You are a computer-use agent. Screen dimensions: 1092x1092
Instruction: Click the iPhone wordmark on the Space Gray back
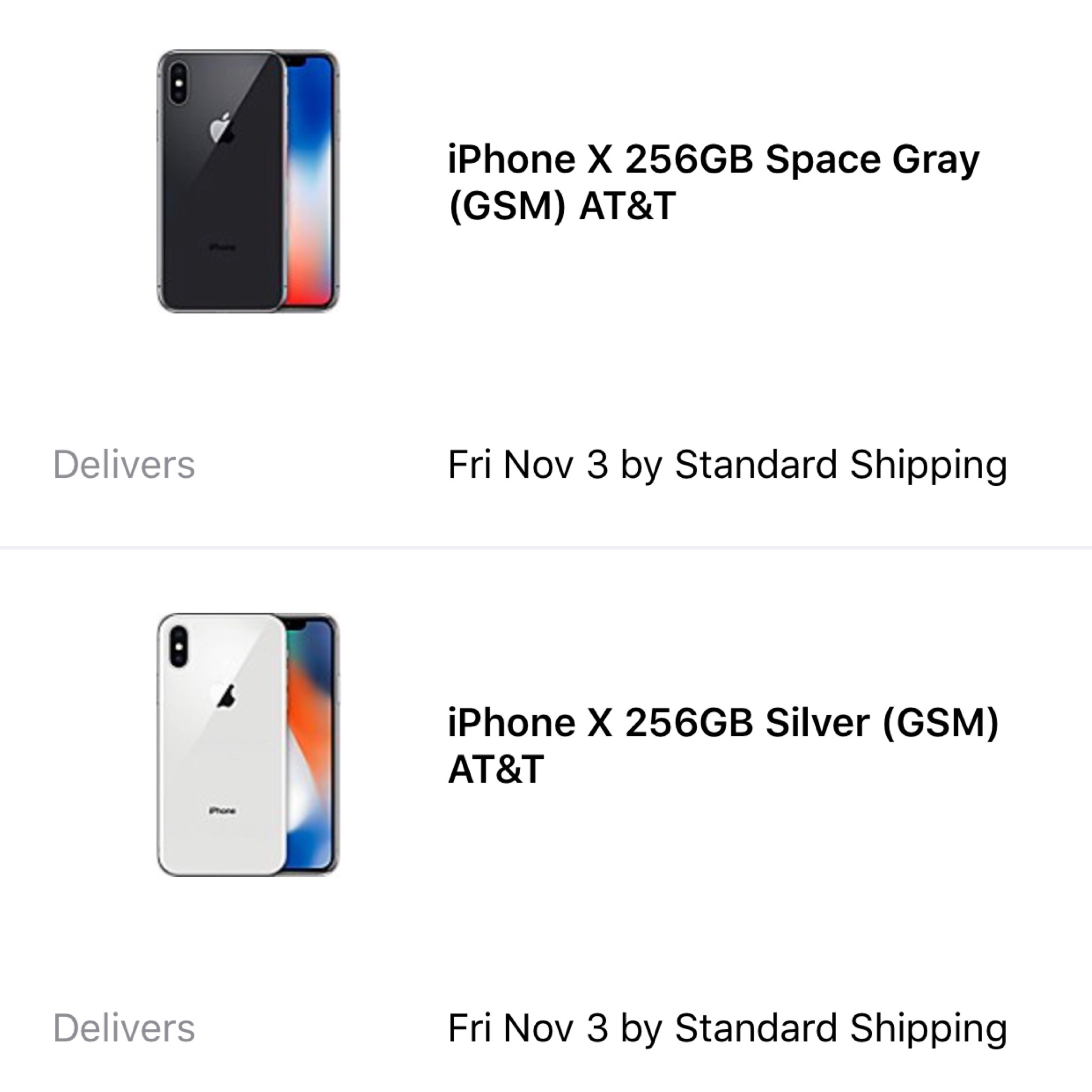coord(222,247)
